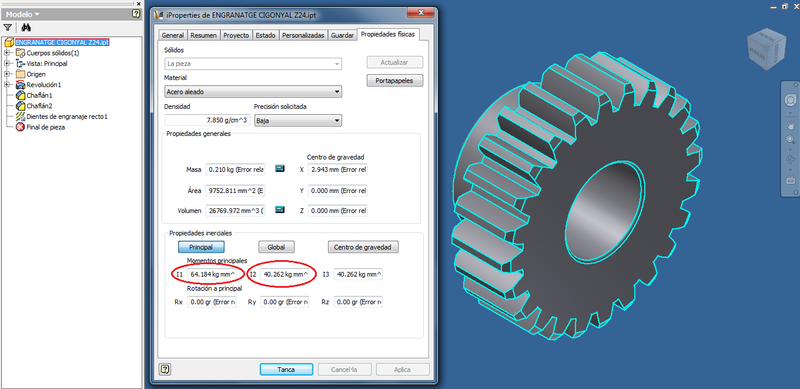Click the I2 principal moment field

point(285,275)
